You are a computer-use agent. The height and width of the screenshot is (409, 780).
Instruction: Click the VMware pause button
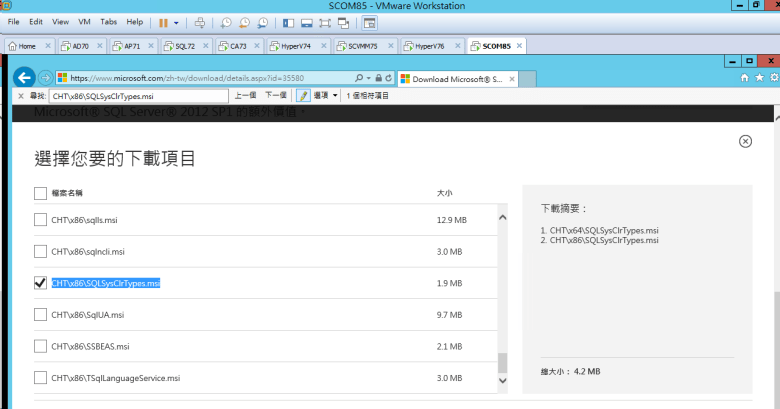(x=164, y=21)
